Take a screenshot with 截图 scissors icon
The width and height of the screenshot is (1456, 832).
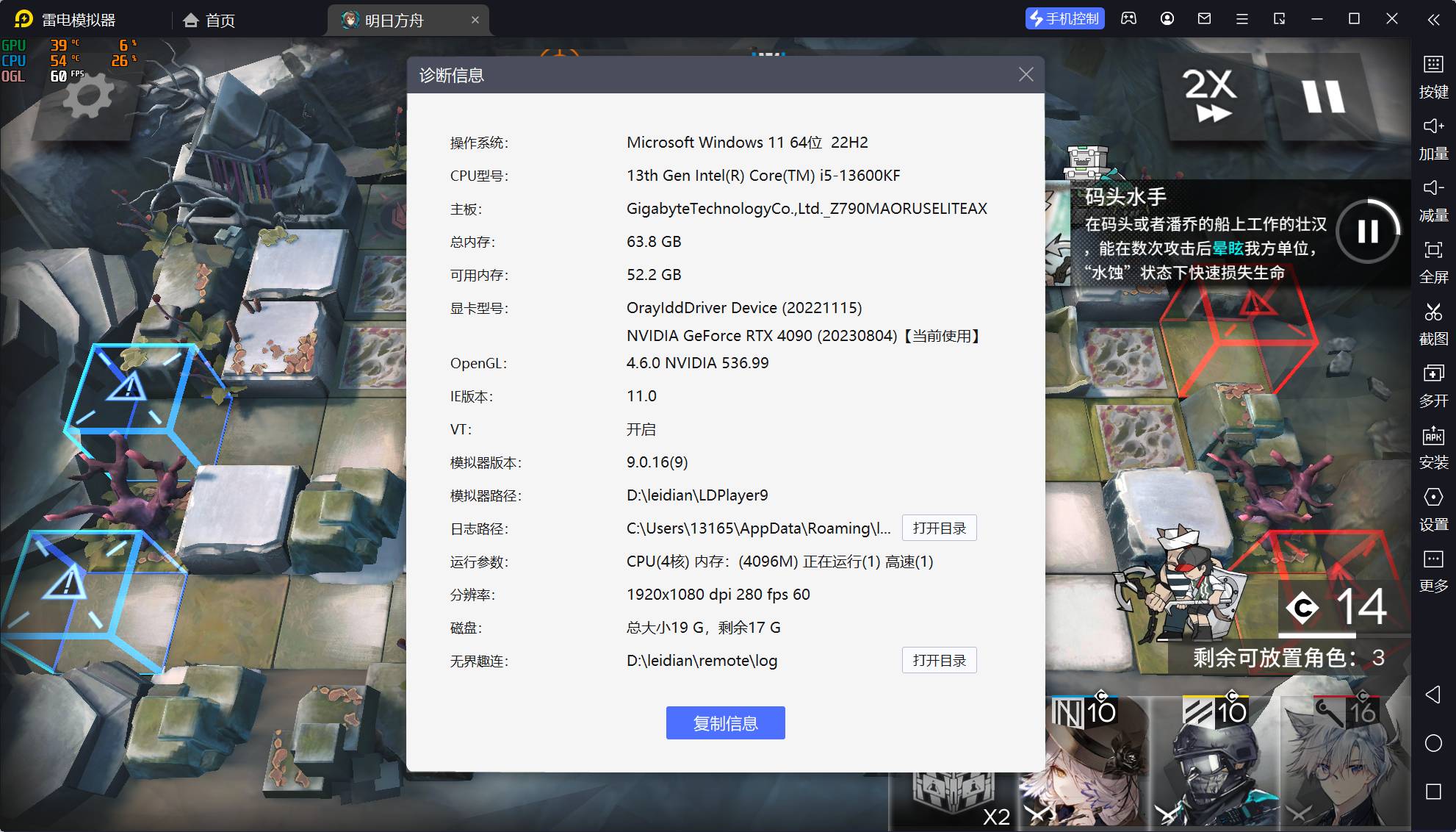pyautogui.click(x=1432, y=312)
